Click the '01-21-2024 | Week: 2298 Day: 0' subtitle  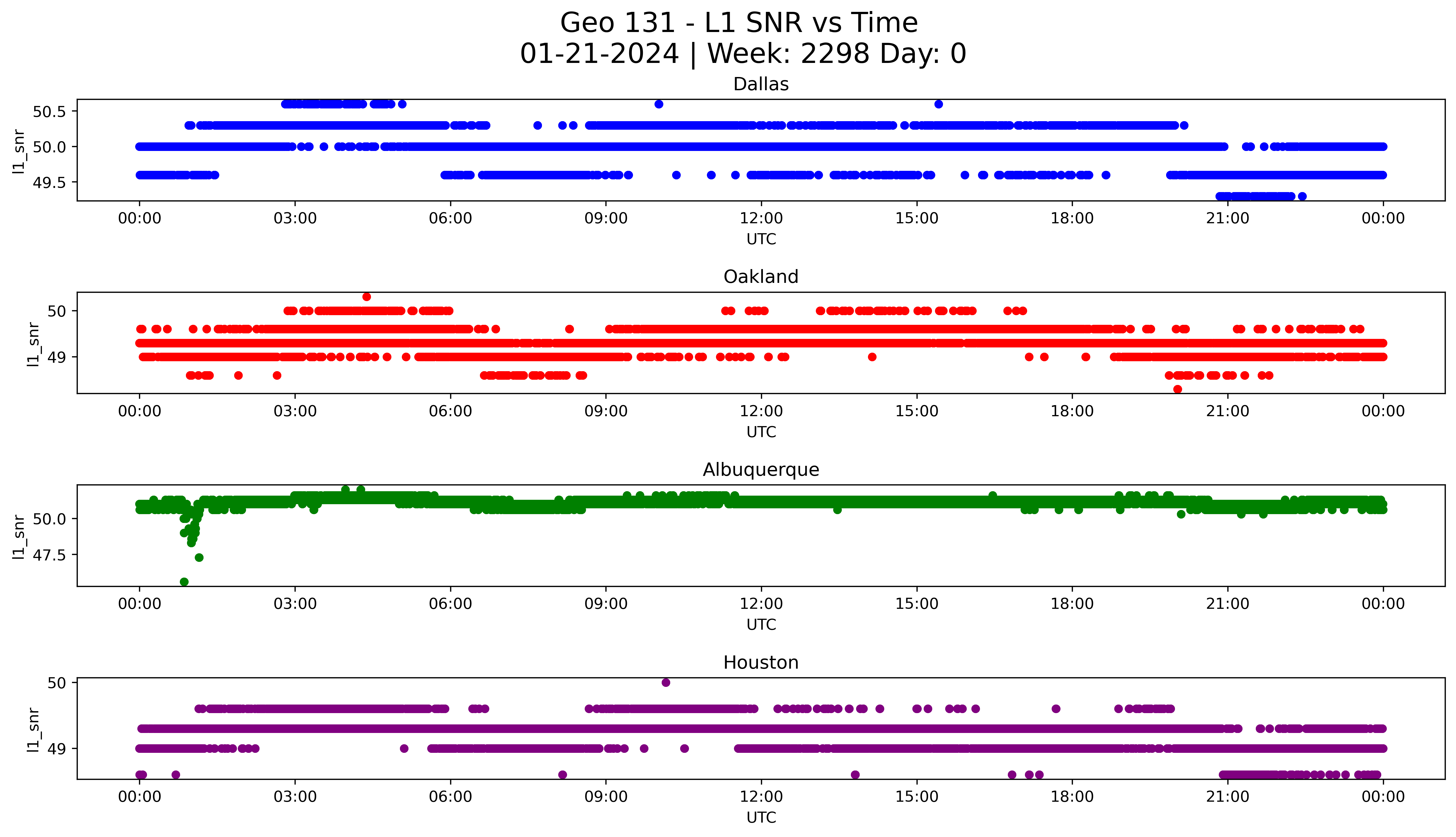[743, 54]
